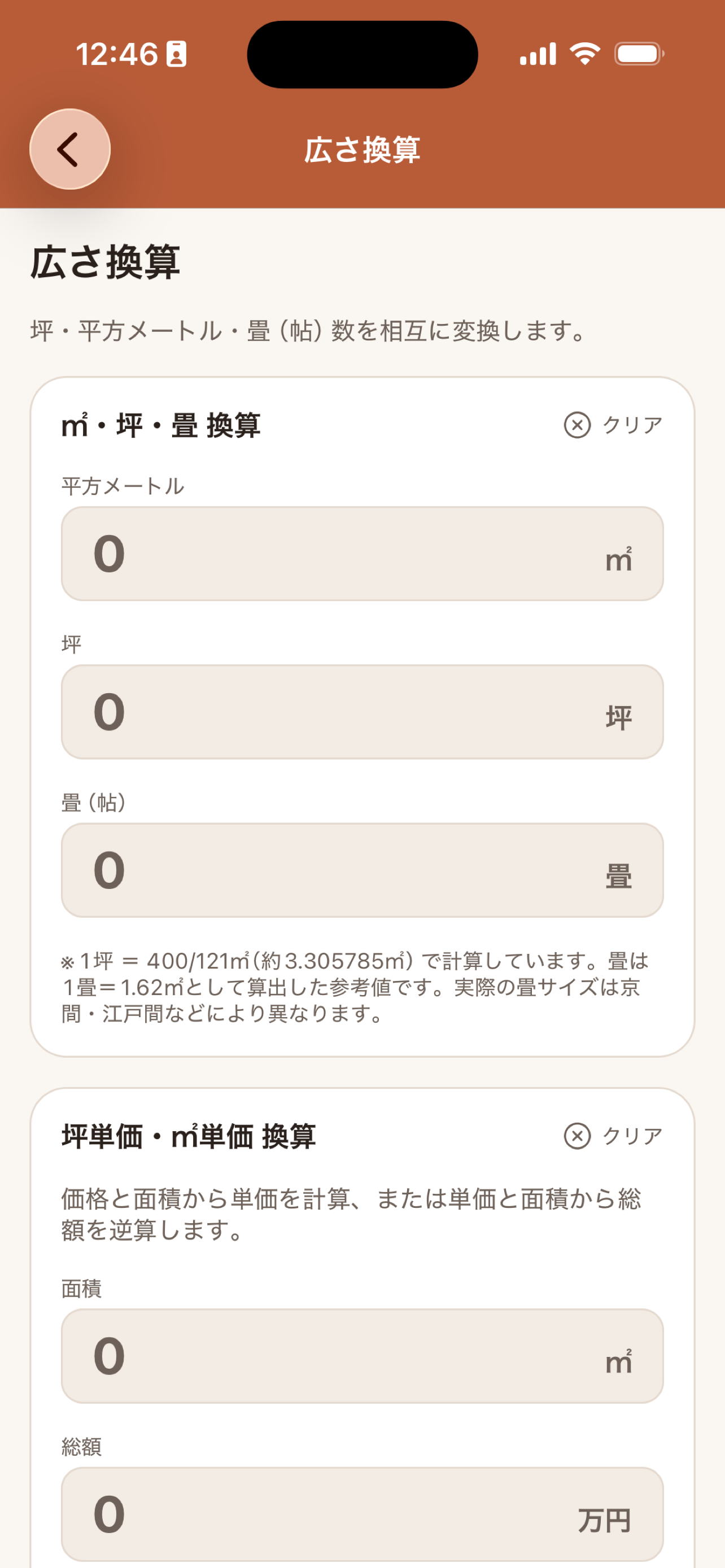This screenshot has width=725, height=1568.
Task: Tap the 坪 unit label inside field
Action: 618,717
